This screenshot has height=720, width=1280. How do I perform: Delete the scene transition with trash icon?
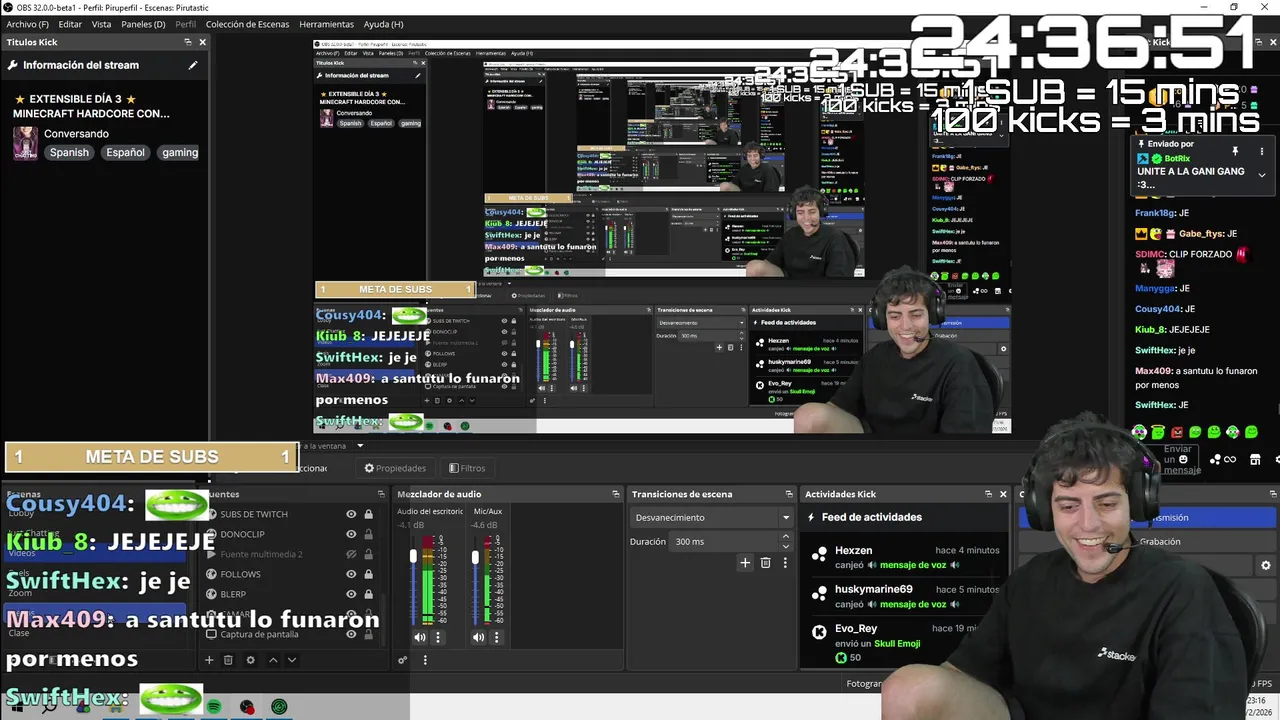click(765, 563)
